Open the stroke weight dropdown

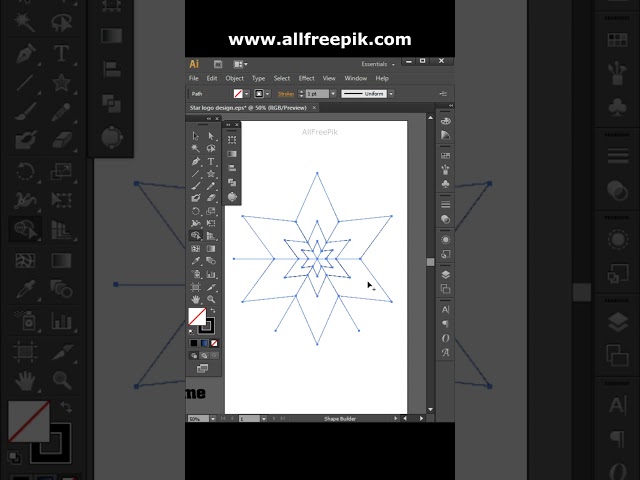[x=333, y=94]
